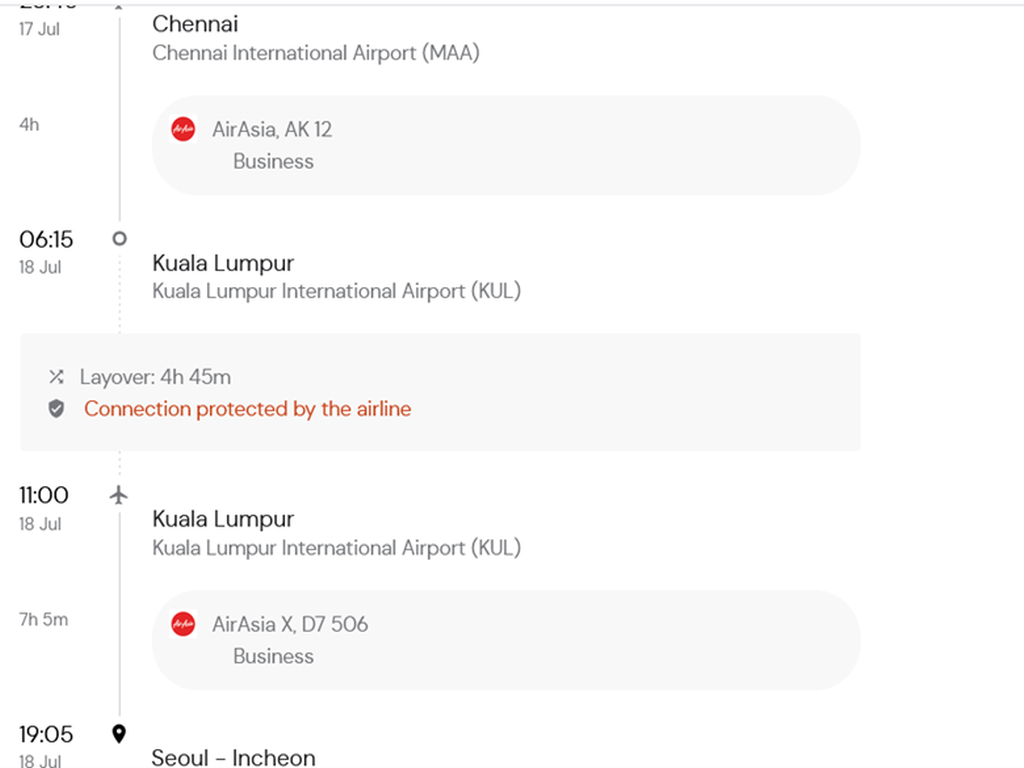Expand the AK 12 Business flight card
Viewport: 1024px width, 768px height.
pyautogui.click(x=505, y=145)
